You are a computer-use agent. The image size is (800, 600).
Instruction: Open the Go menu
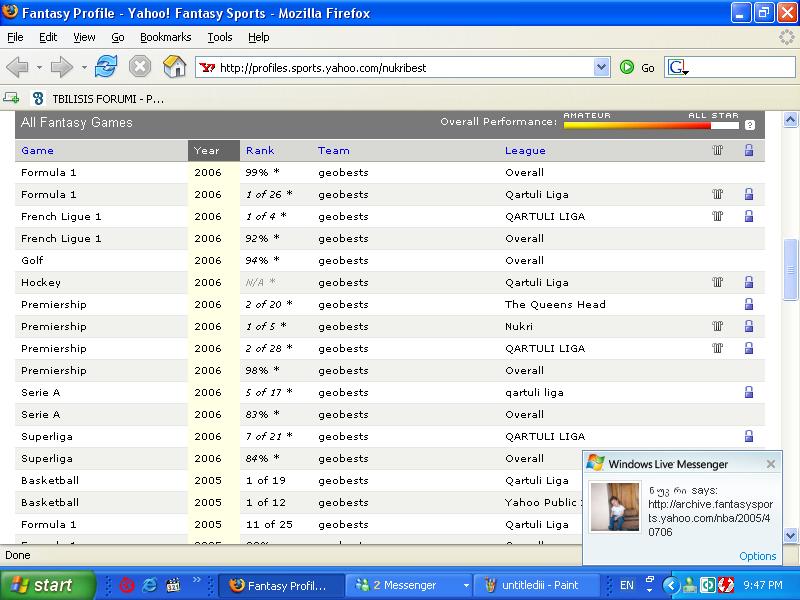coord(118,37)
